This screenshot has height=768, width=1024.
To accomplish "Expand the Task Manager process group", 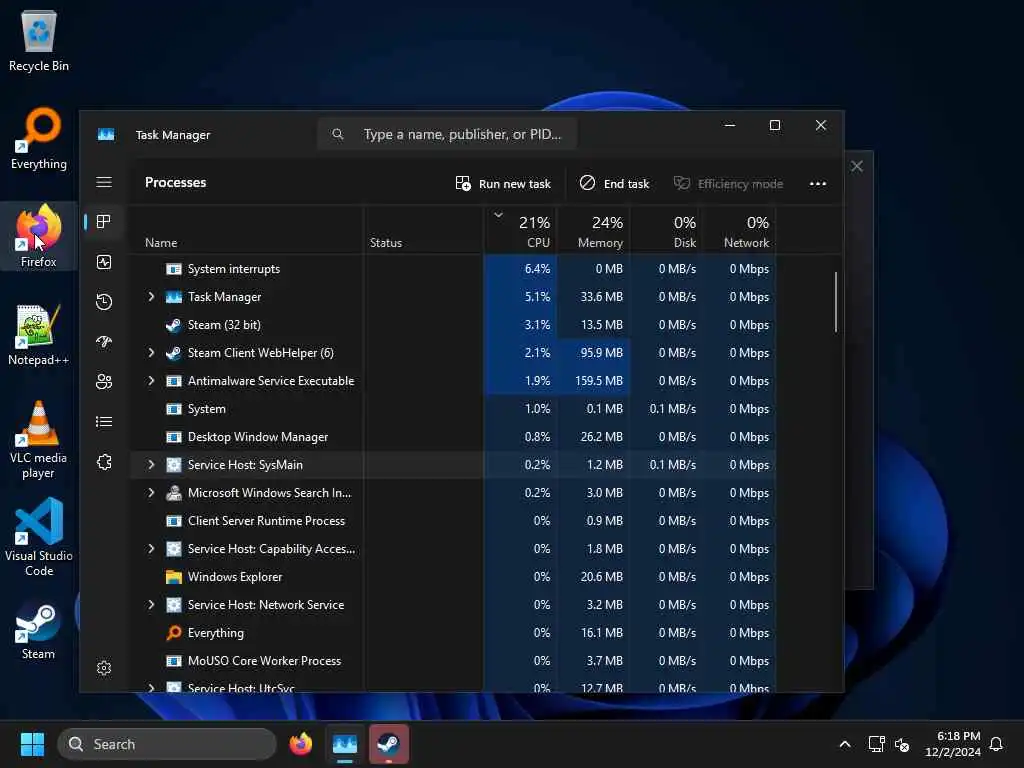I will pos(152,296).
